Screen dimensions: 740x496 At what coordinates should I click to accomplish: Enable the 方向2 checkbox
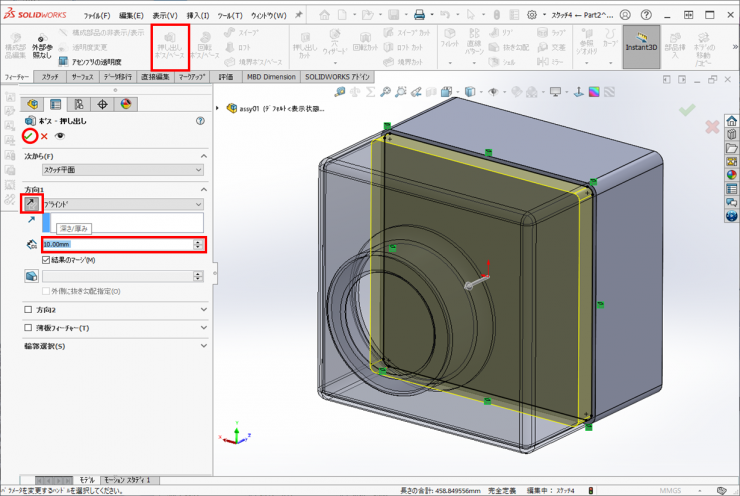(x=28, y=310)
